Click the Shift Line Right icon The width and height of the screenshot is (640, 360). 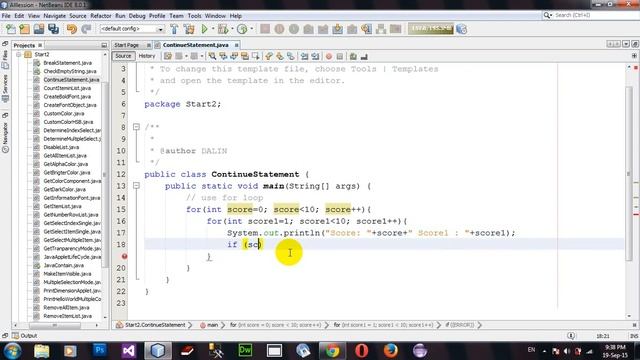[x=315, y=56]
